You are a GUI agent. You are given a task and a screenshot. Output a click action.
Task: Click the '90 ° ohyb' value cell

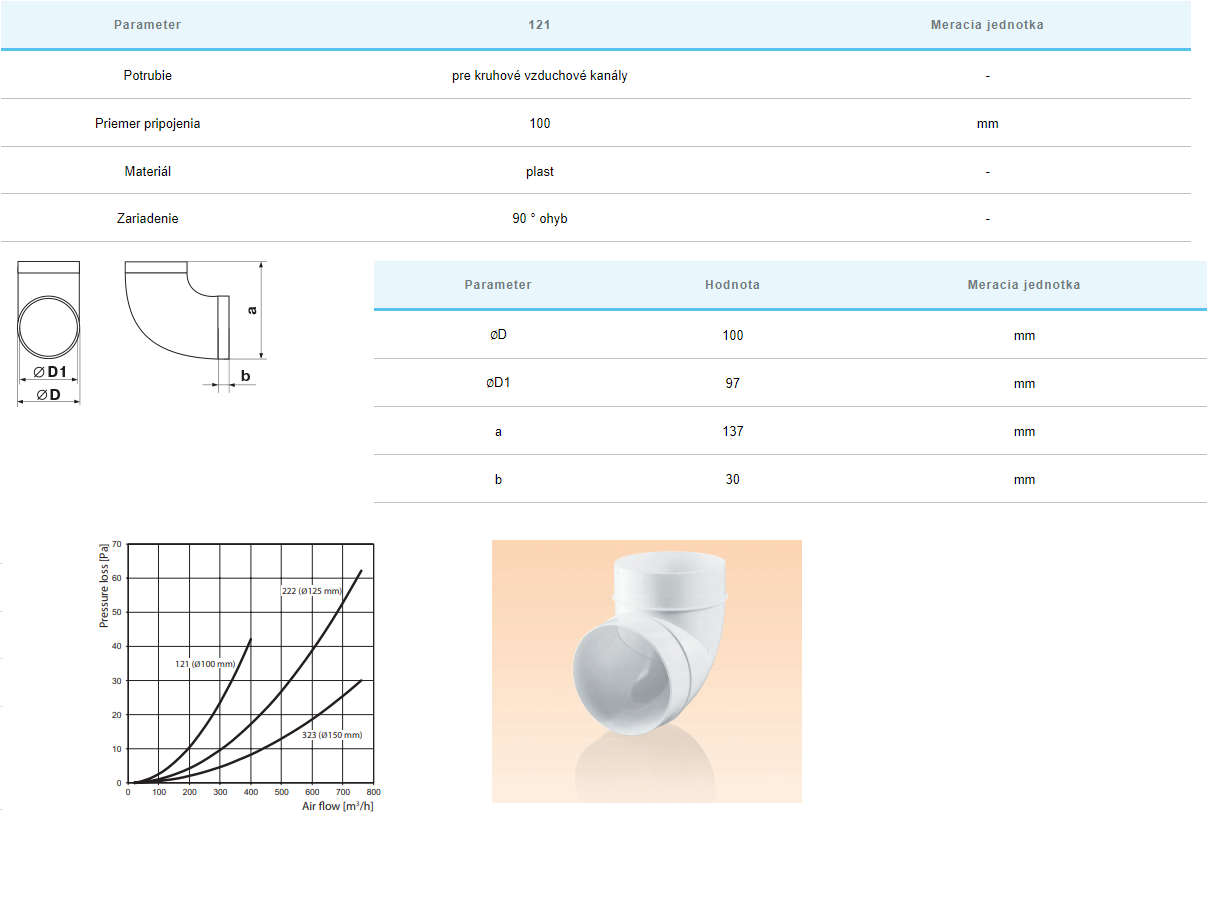[539, 219]
